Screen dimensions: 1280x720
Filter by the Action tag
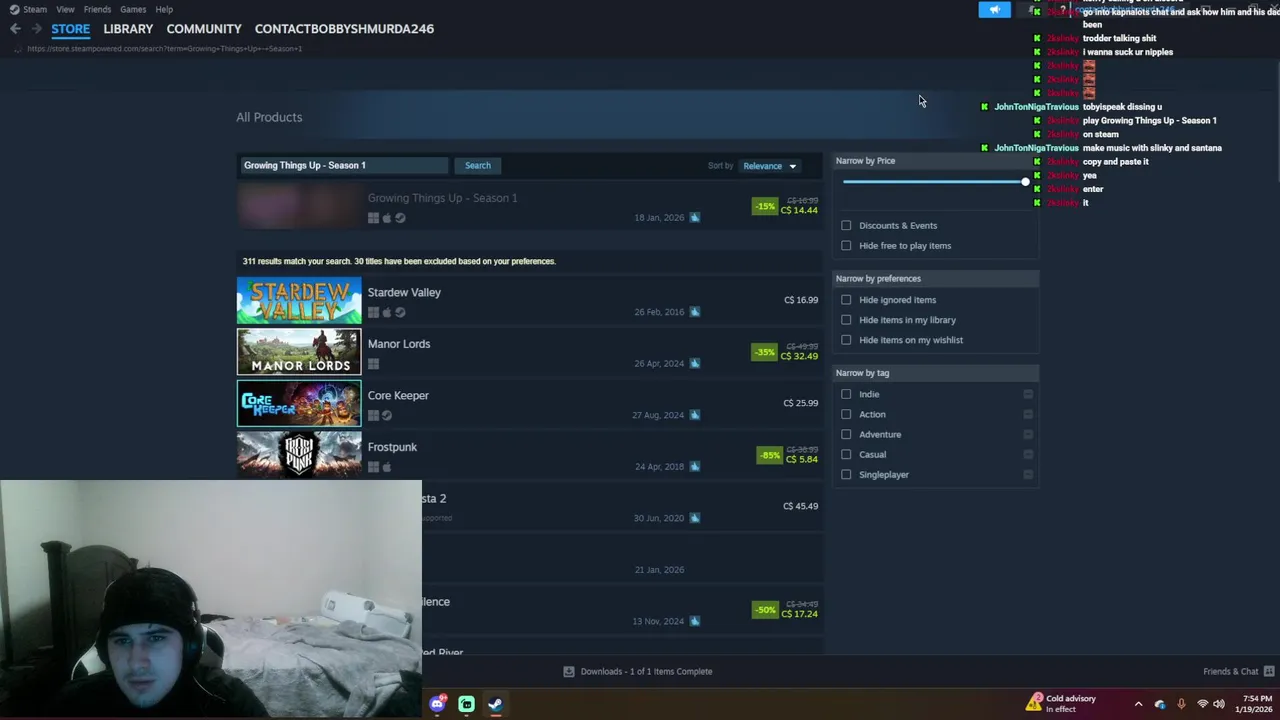coord(846,414)
